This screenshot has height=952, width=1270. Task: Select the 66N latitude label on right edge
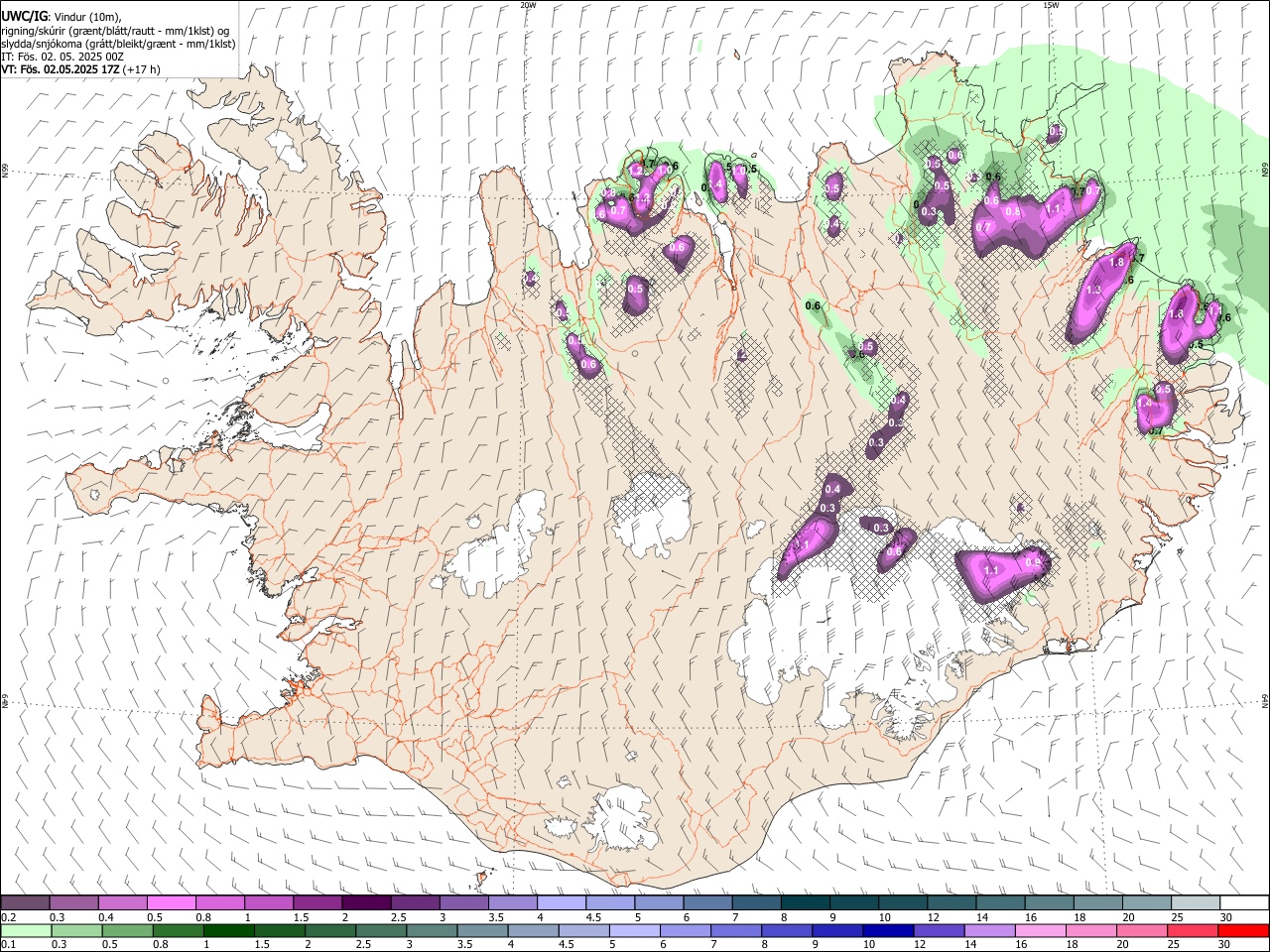click(1265, 172)
